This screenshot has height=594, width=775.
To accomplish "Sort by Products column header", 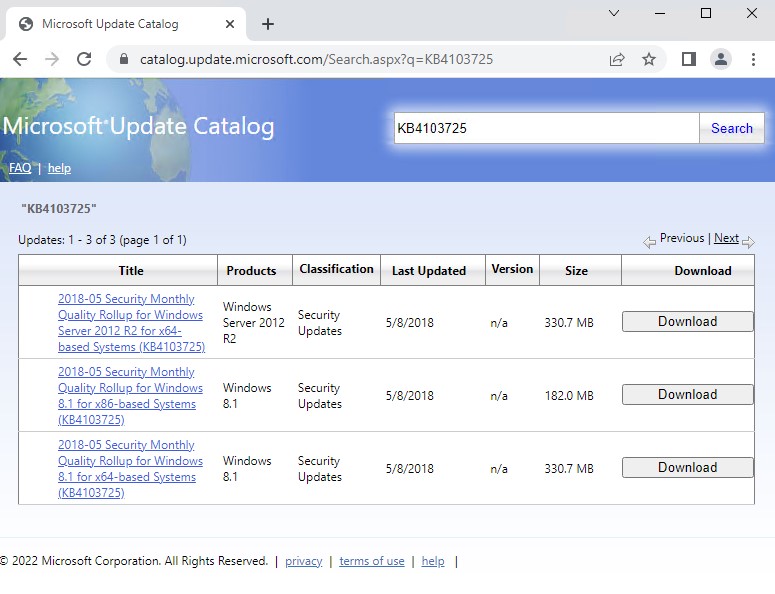I will [x=251, y=271].
